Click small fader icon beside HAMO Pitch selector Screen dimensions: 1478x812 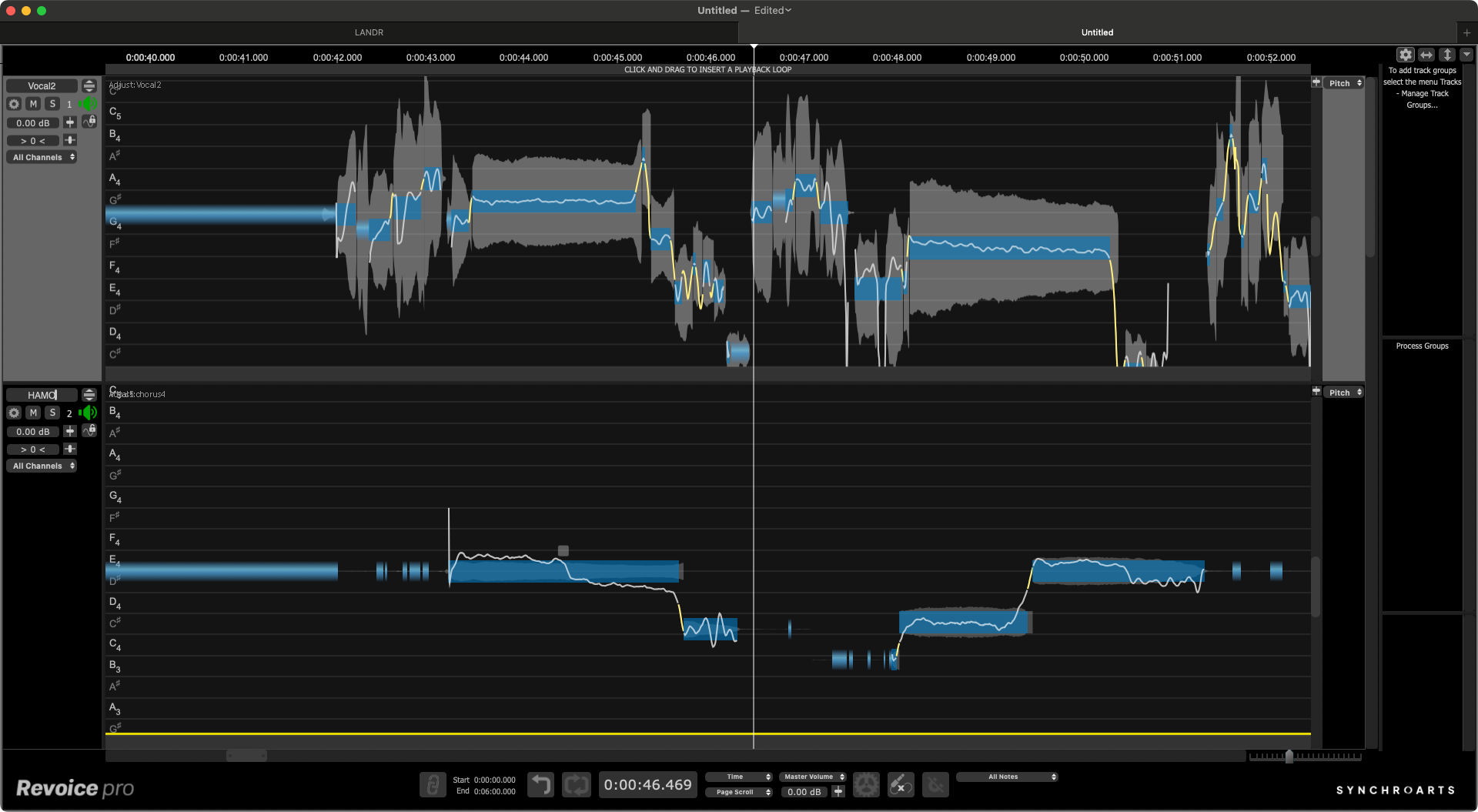(x=1316, y=392)
